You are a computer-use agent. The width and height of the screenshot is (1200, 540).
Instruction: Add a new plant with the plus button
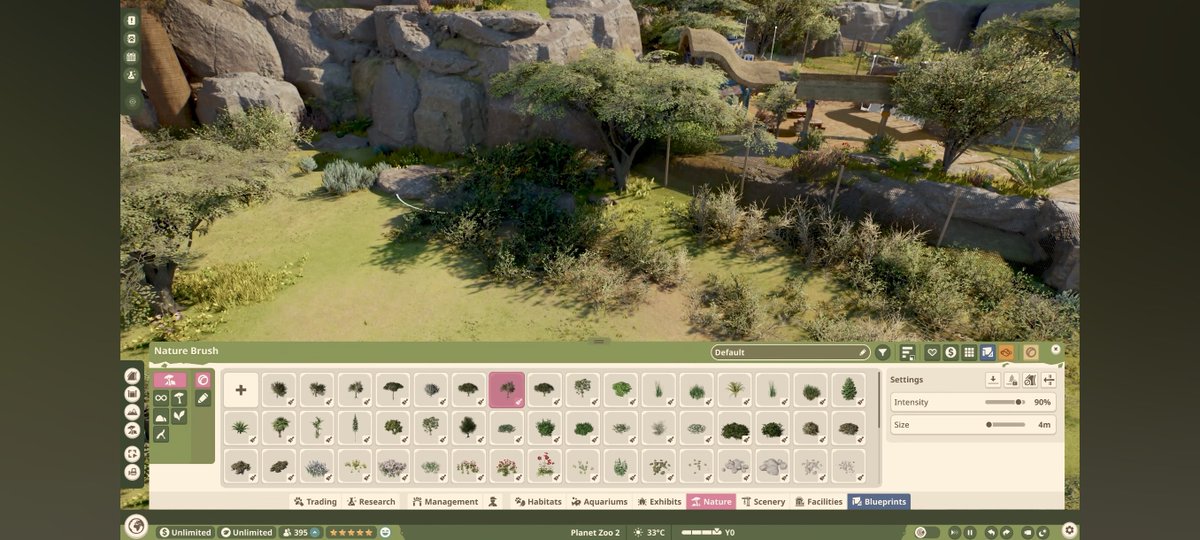pyautogui.click(x=241, y=390)
